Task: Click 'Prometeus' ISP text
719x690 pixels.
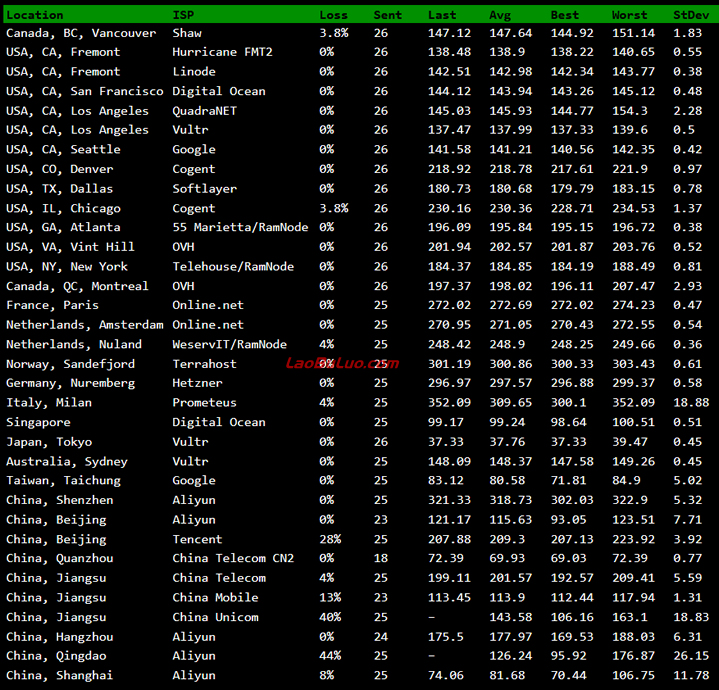Action: point(205,403)
